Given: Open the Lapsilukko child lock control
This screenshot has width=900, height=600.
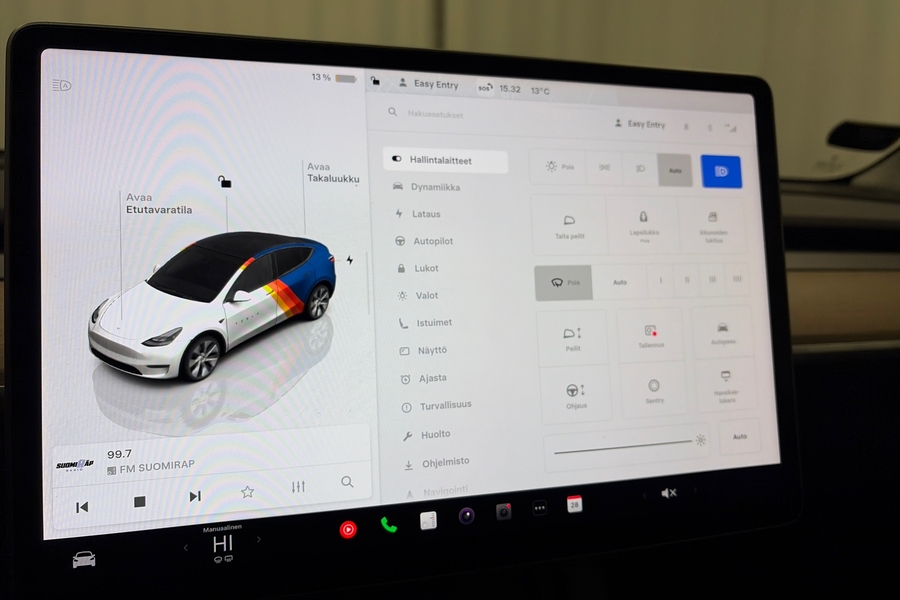Looking at the screenshot, I should coord(643,222).
